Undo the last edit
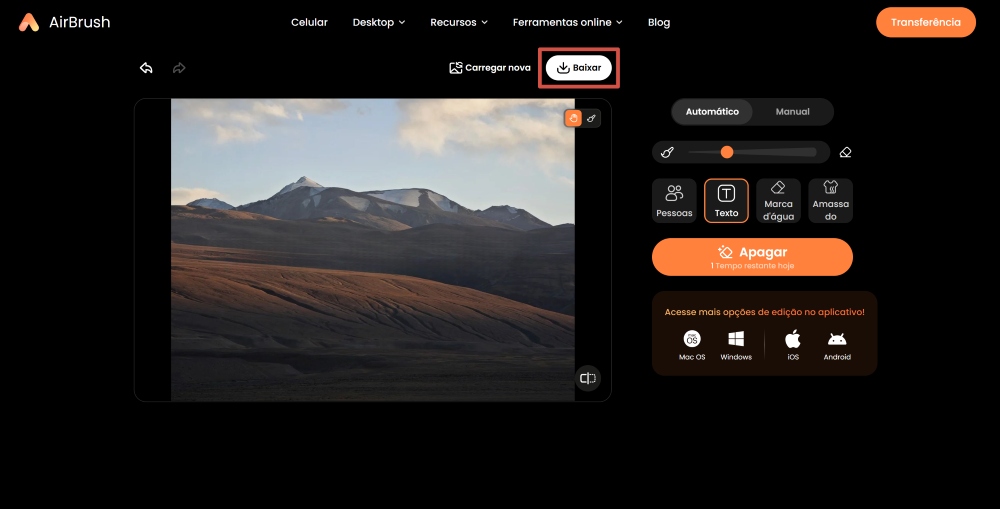 (146, 68)
